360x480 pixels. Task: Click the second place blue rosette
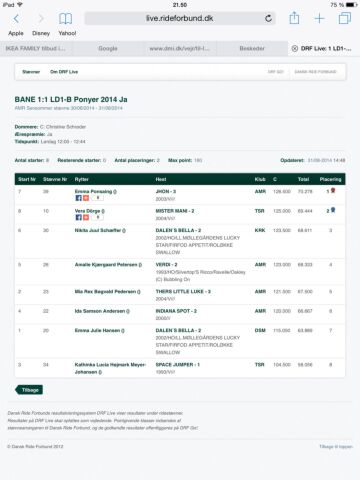pyautogui.click(x=333, y=210)
